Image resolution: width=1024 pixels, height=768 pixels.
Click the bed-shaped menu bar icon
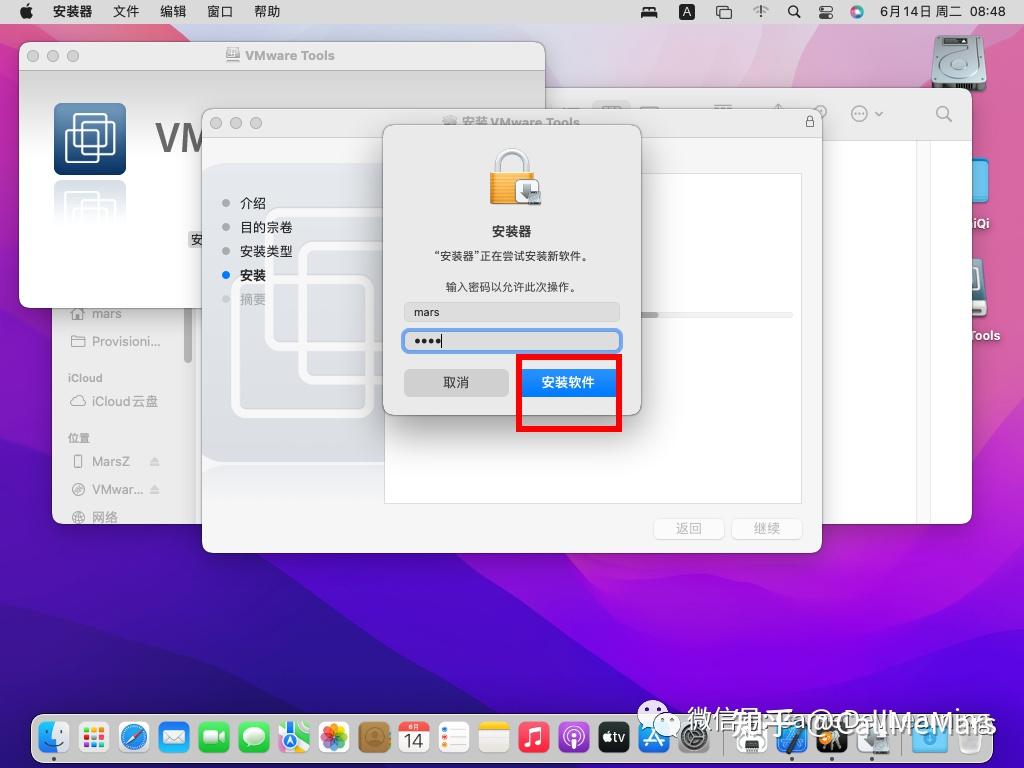pyautogui.click(x=649, y=12)
